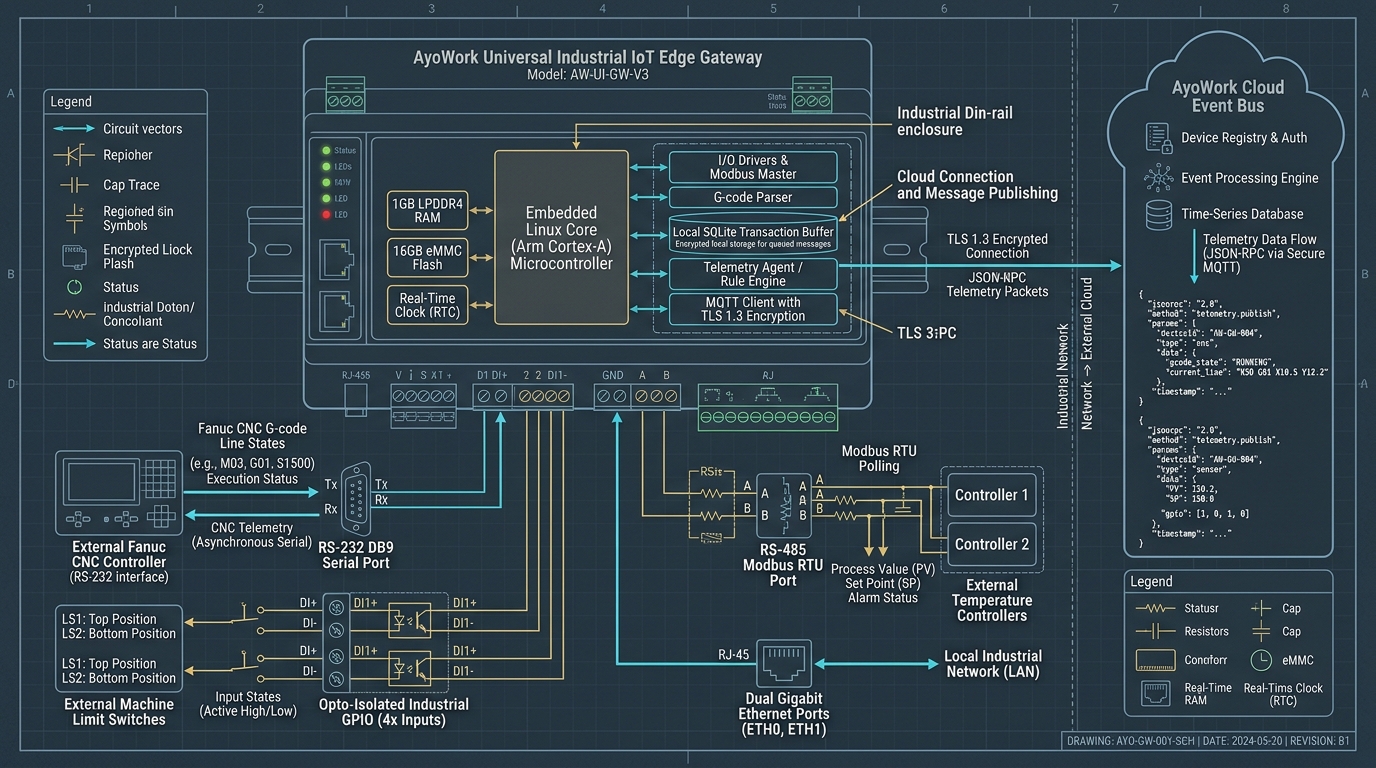Viewport: 1376px width, 768px height.
Task: Click the Circuit vectors arrow in the Legend
Action: tap(75, 129)
